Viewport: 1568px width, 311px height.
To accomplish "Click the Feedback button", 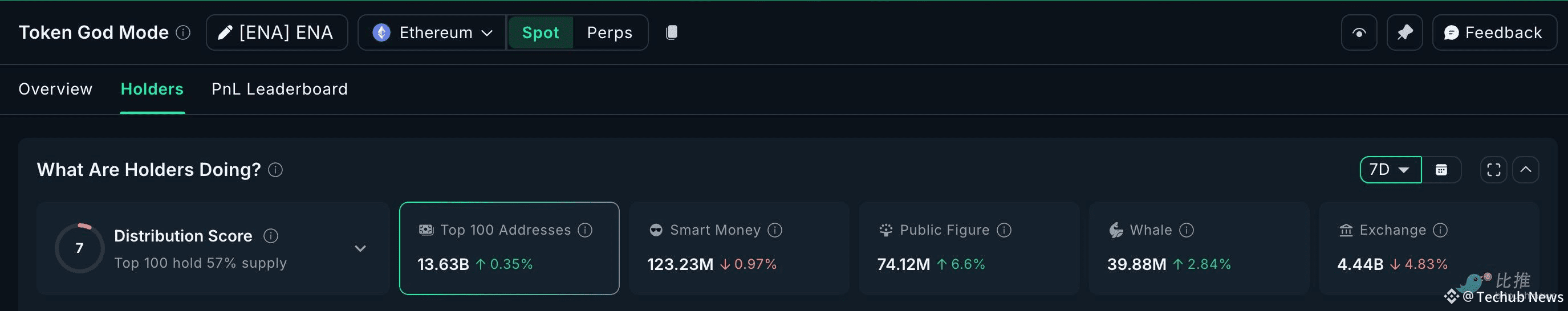I will pyautogui.click(x=1494, y=32).
